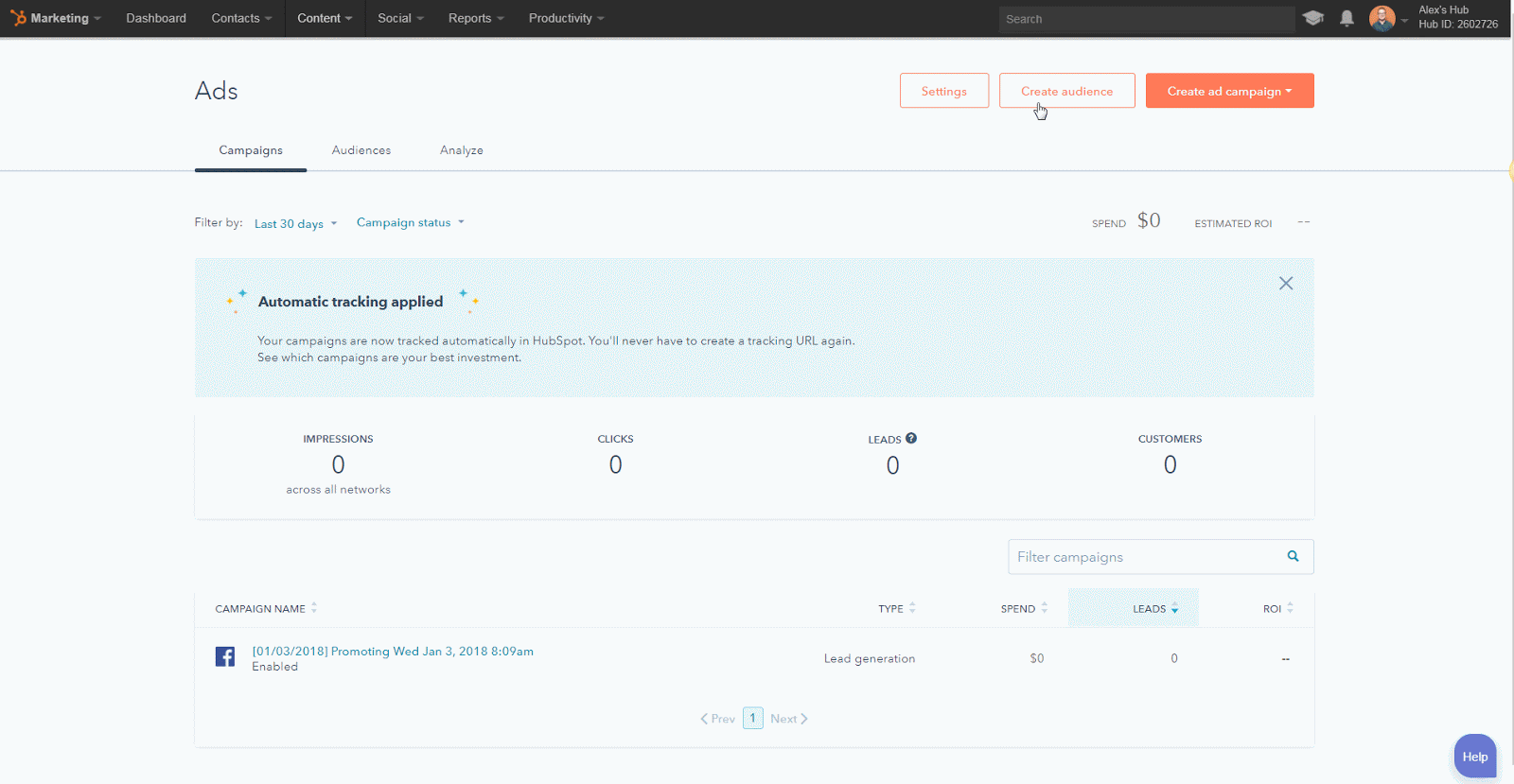The height and width of the screenshot is (784, 1514).
Task: Click the HubSpot sprocket logo
Action: tap(18, 18)
